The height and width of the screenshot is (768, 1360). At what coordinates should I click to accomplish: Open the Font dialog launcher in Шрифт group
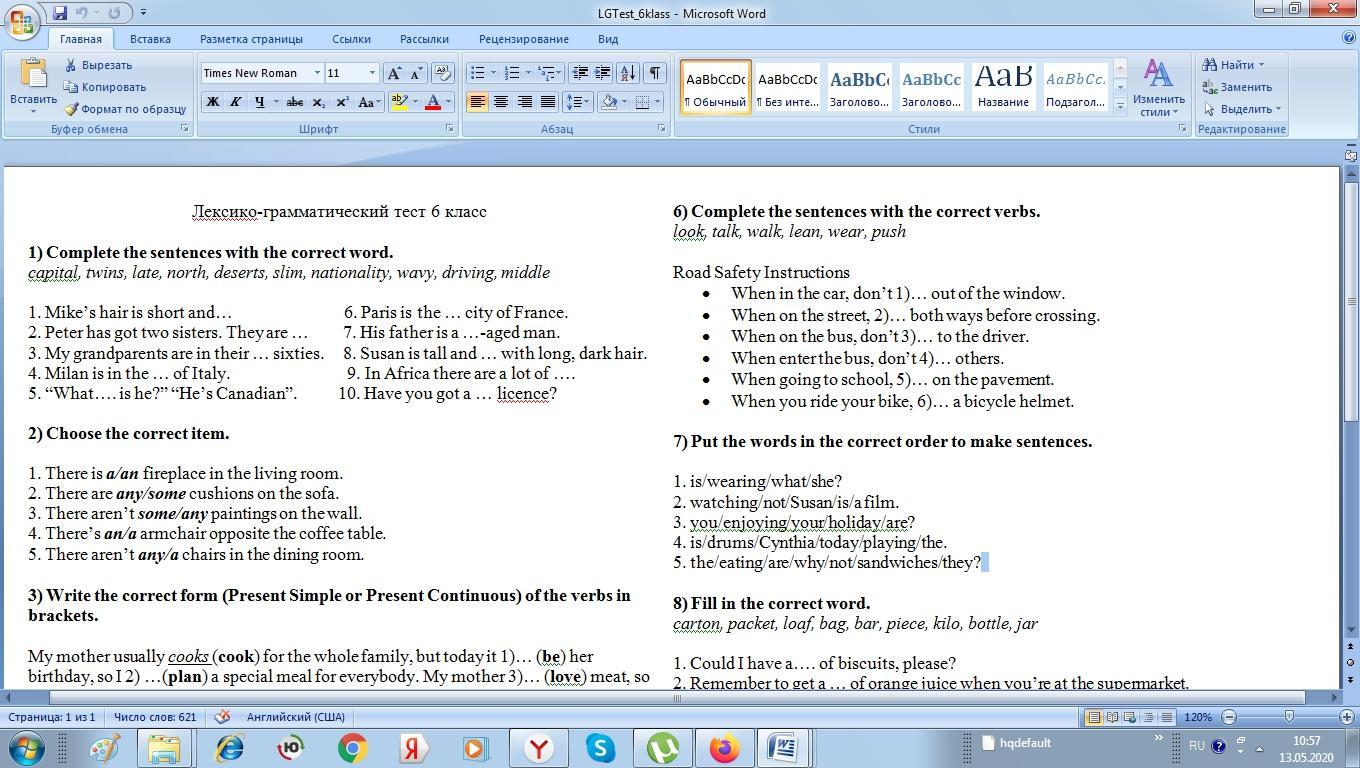[450, 129]
